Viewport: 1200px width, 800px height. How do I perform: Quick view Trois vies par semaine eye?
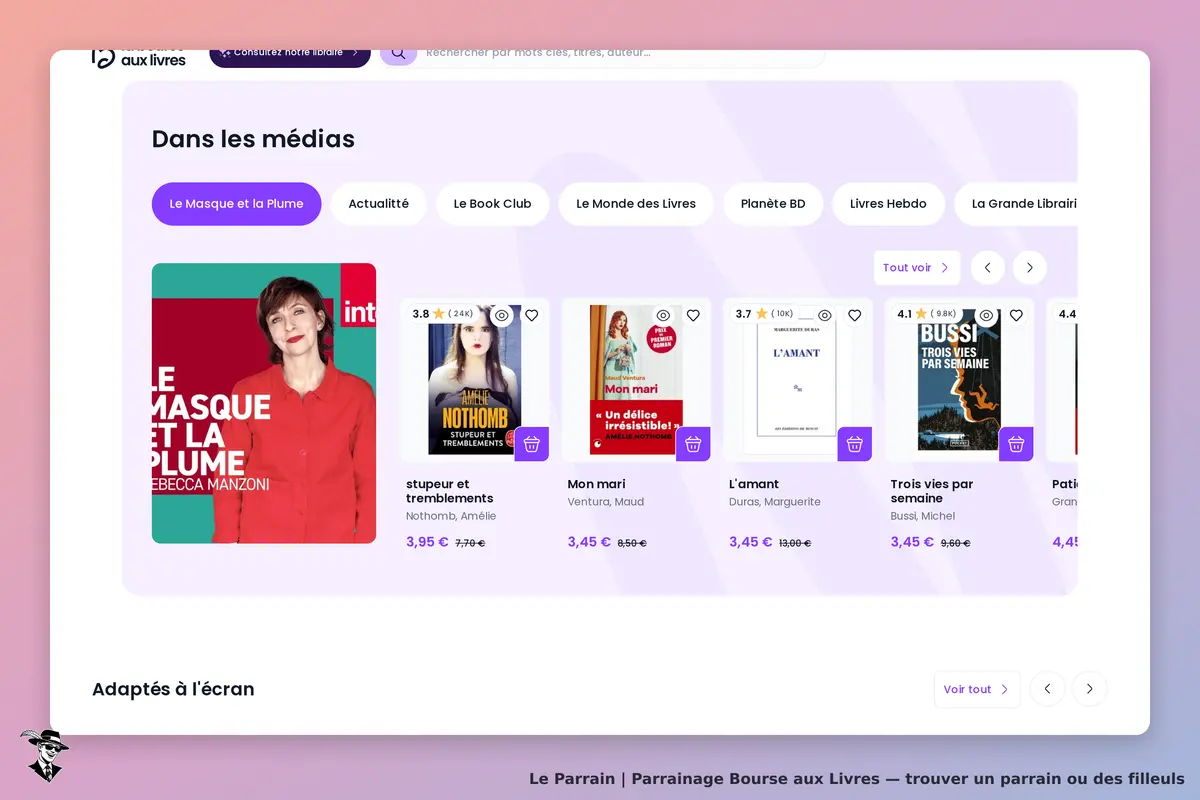[x=986, y=315]
